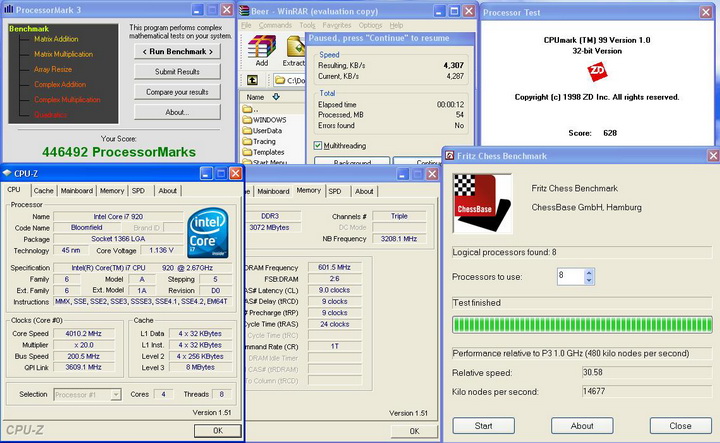This screenshot has width=720, height=443.
Task: Click OK in the left CPU-Z window
Action: coord(218,431)
